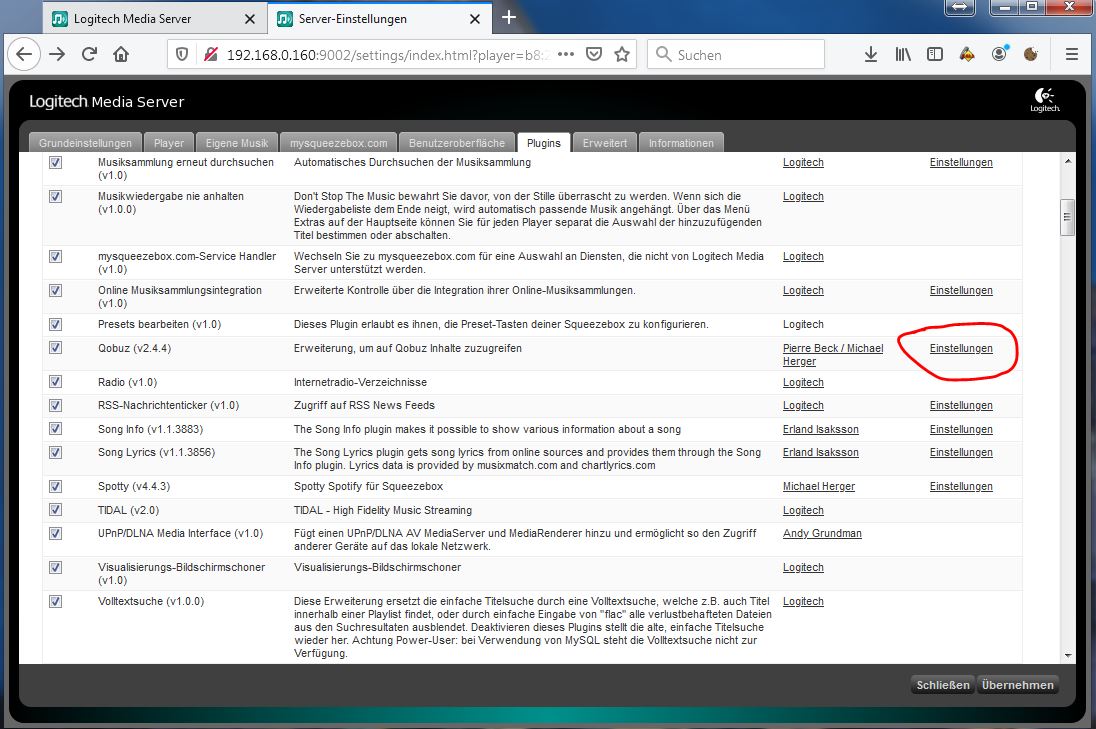Open Musiksammlung erneut durchsuchen Einstellungen

point(961,162)
